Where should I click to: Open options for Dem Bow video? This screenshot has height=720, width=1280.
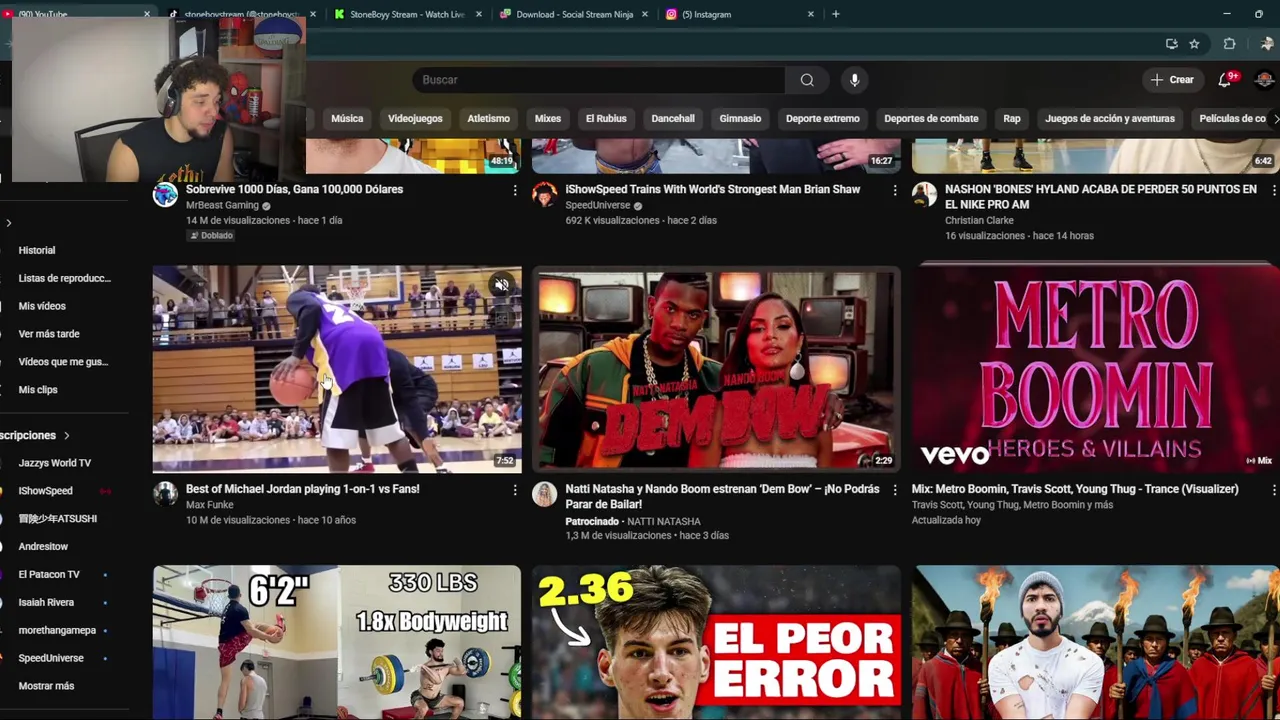point(895,490)
